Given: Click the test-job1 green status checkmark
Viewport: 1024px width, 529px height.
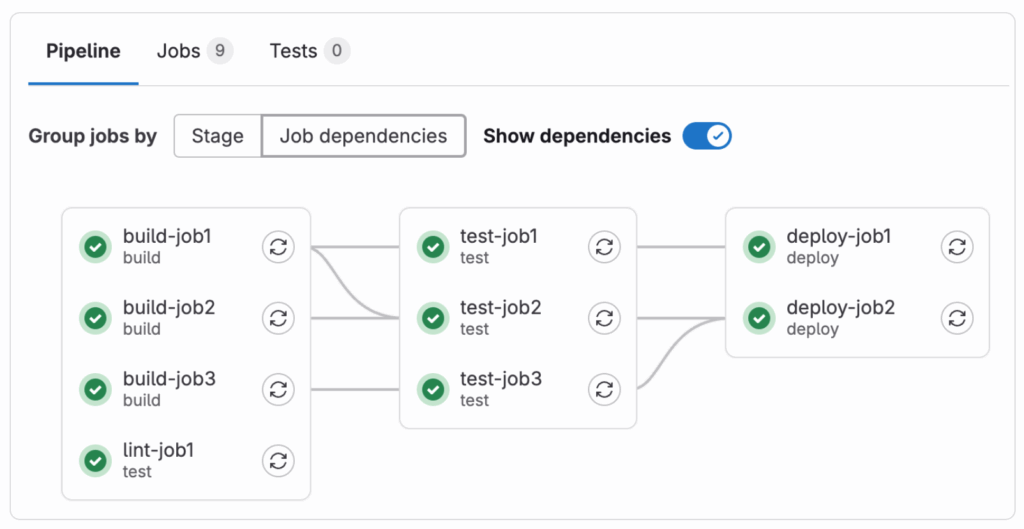Looking at the screenshot, I should point(433,247).
